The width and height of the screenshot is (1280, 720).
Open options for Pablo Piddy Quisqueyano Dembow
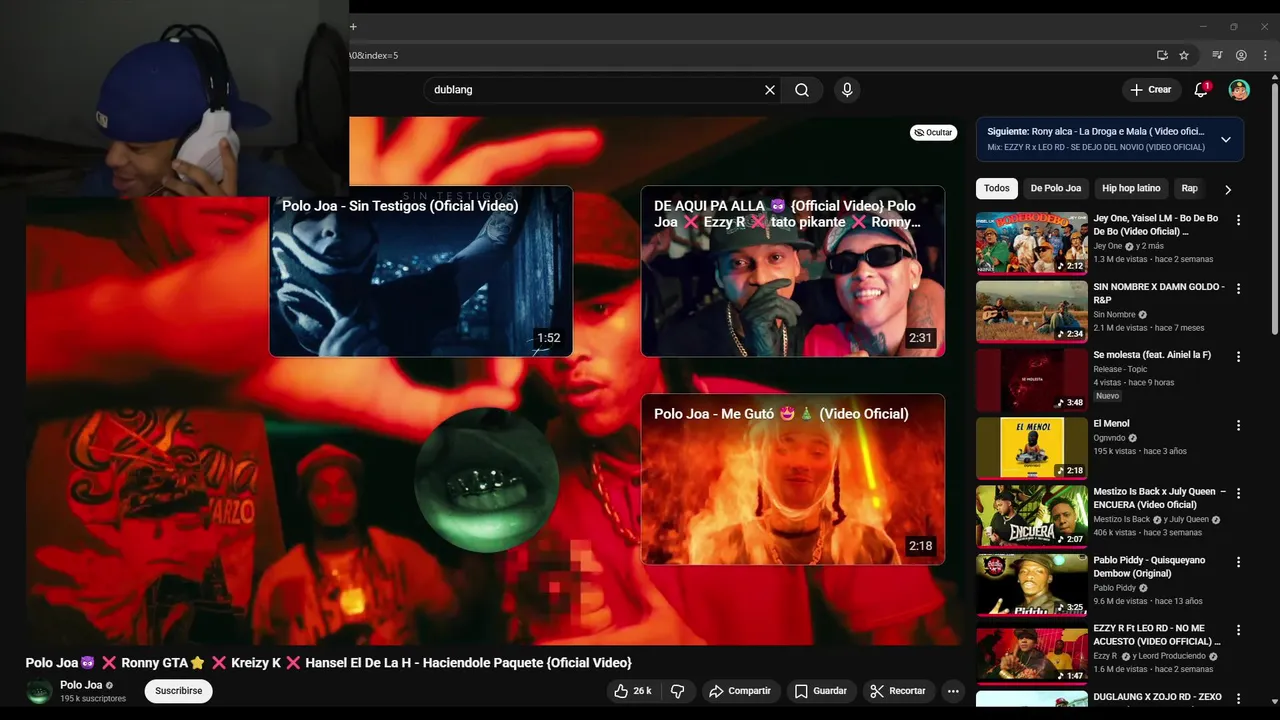tap(1238, 562)
